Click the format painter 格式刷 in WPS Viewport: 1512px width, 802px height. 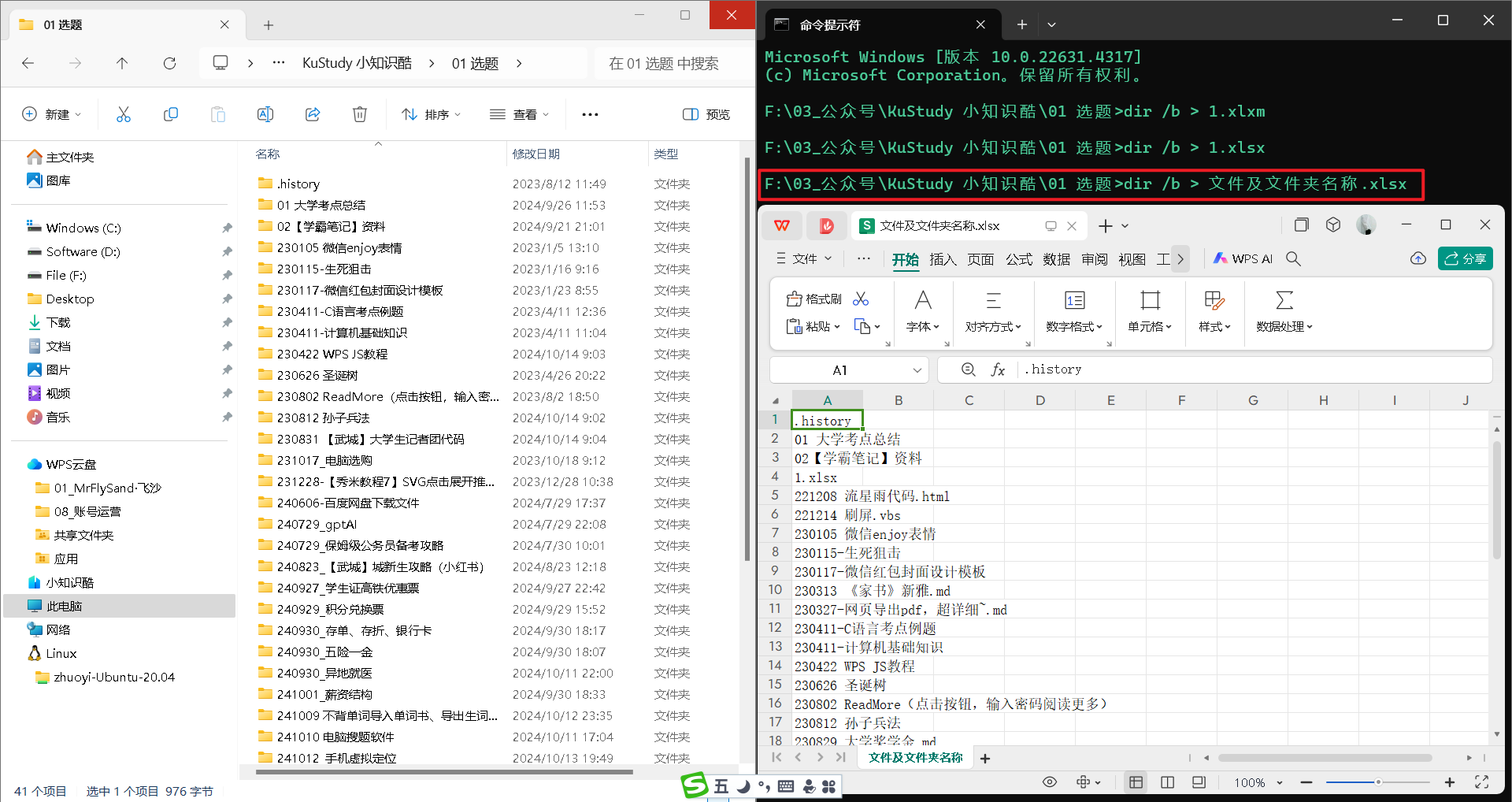[x=814, y=299]
